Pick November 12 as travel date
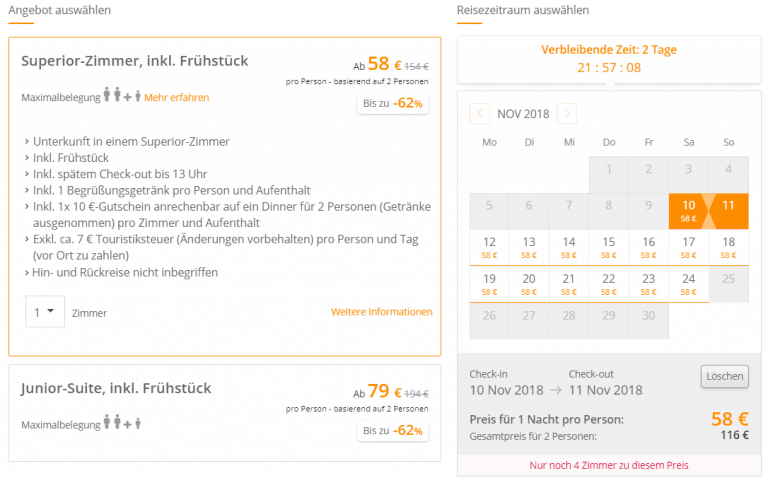This screenshot has width=768, height=478. tap(489, 247)
